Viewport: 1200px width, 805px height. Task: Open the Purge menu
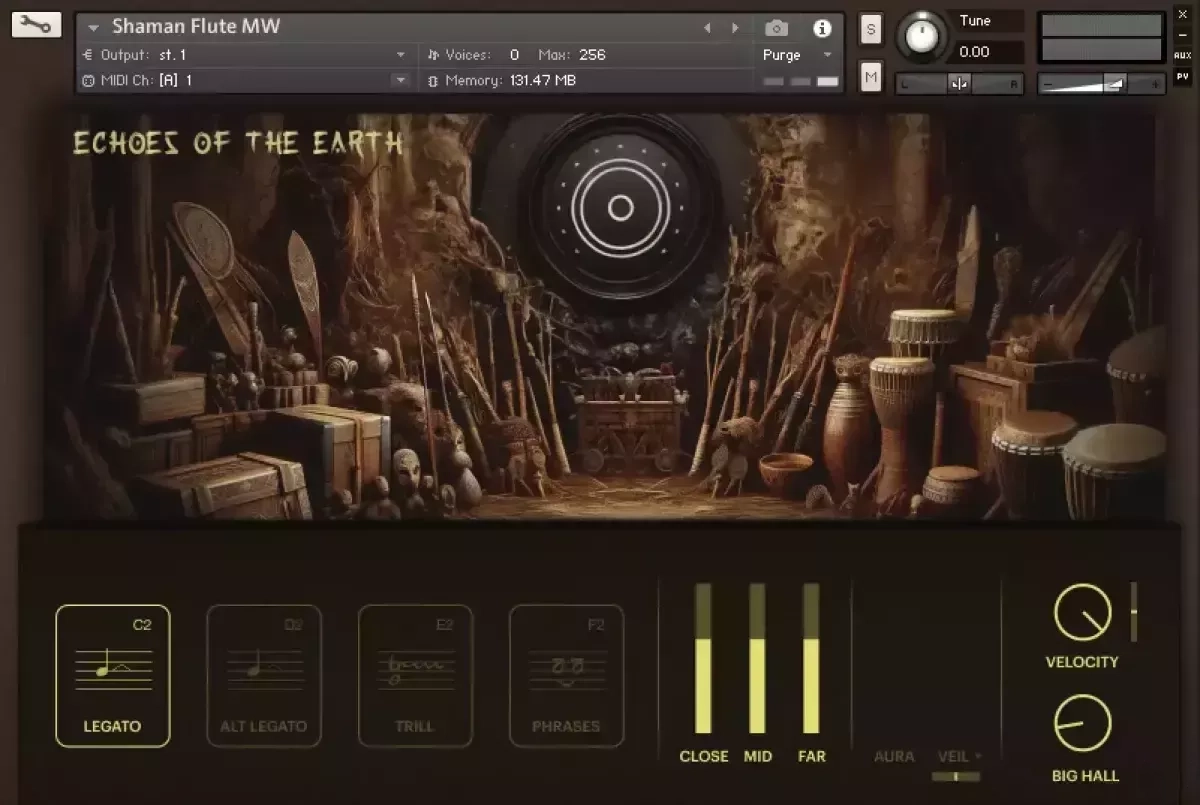coord(797,55)
